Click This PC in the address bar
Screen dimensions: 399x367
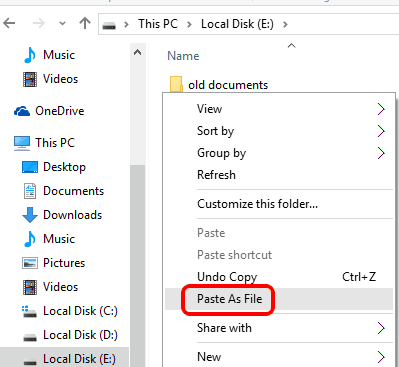(158, 24)
